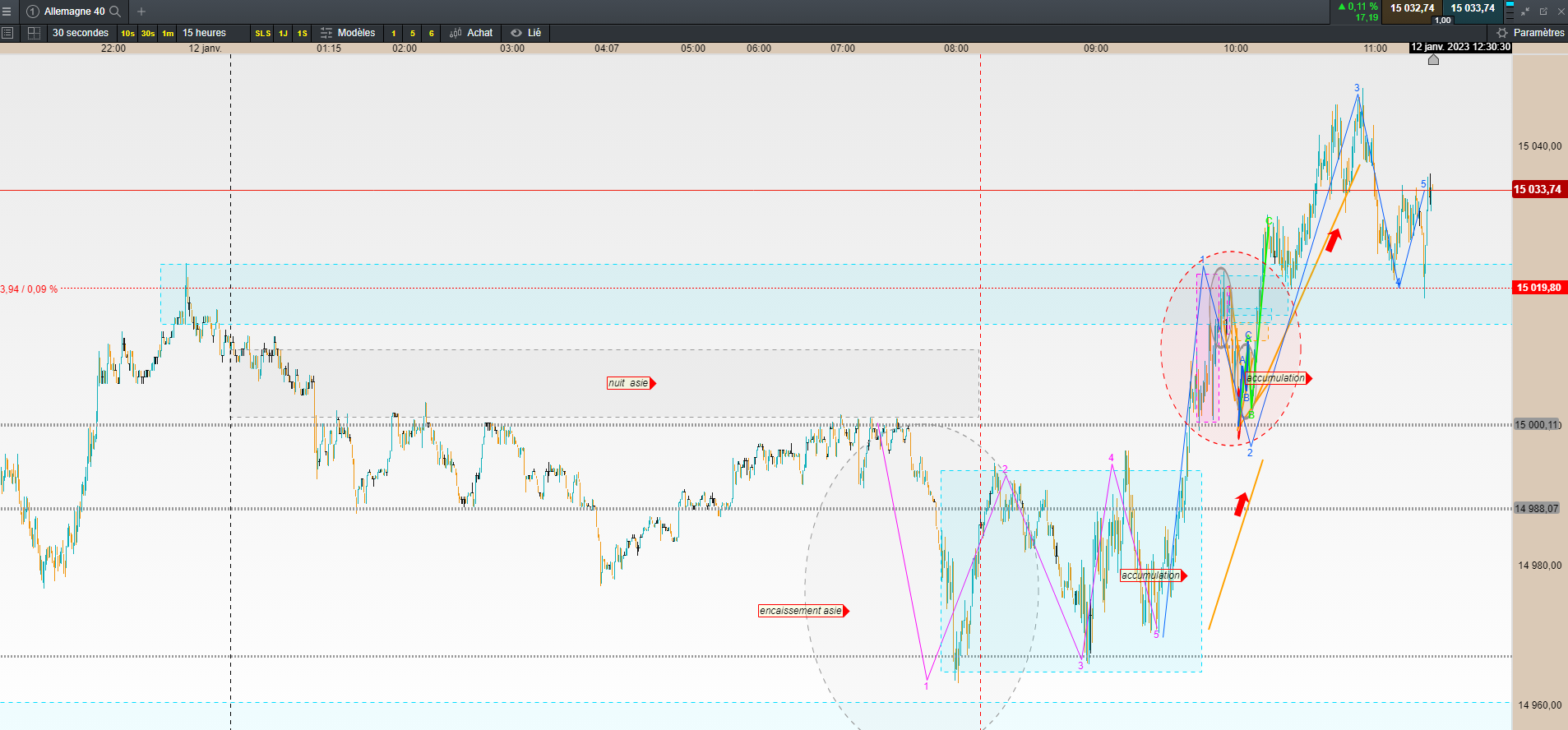This screenshot has width=1568, height=730.
Task: Apply model shortcut 5
Action: pyautogui.click(x=413, y=34)
